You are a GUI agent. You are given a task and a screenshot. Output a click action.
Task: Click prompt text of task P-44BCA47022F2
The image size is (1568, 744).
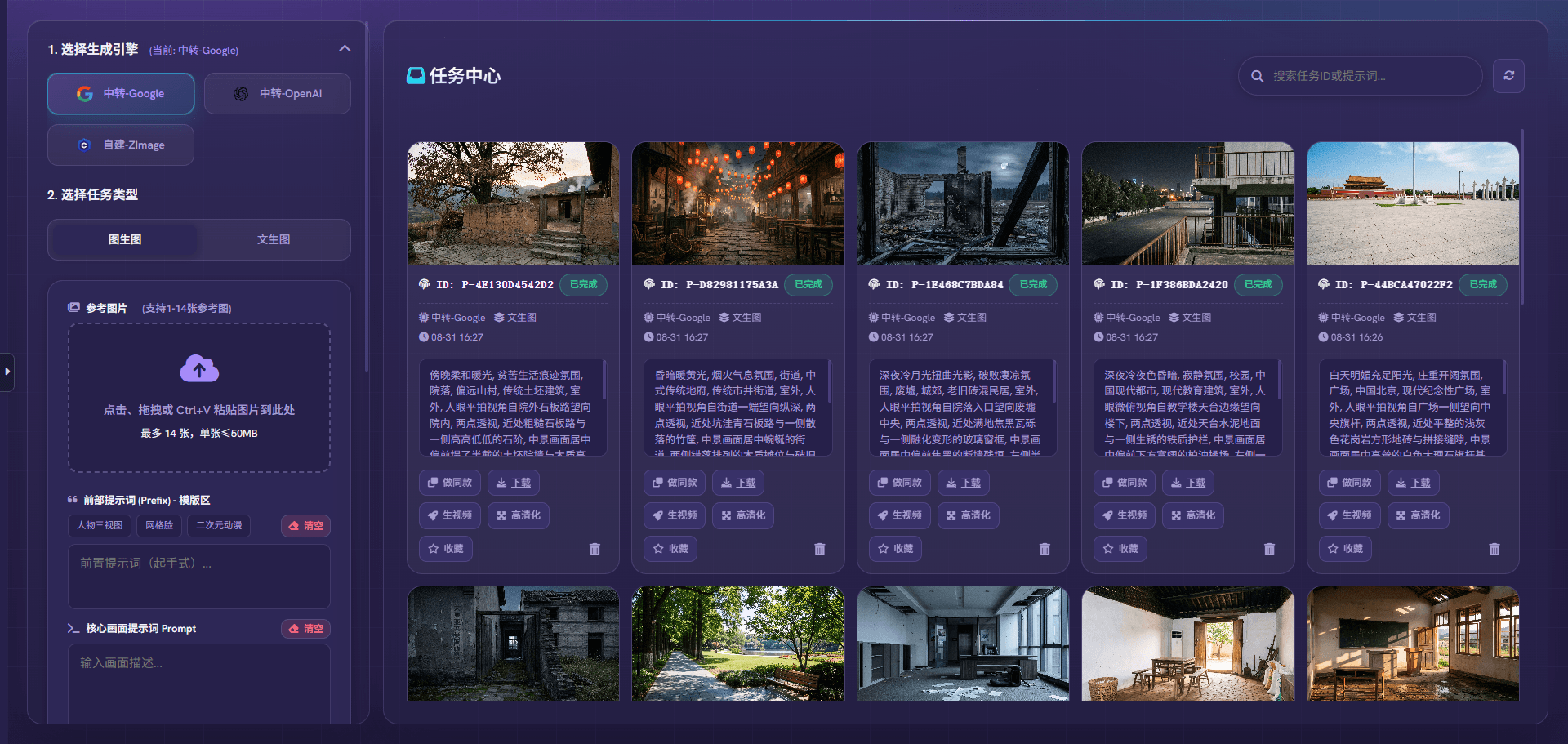coord(1413,408)
